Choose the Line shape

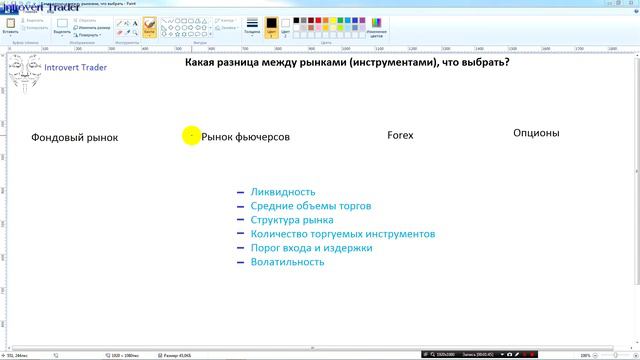[x=164, y=21]
